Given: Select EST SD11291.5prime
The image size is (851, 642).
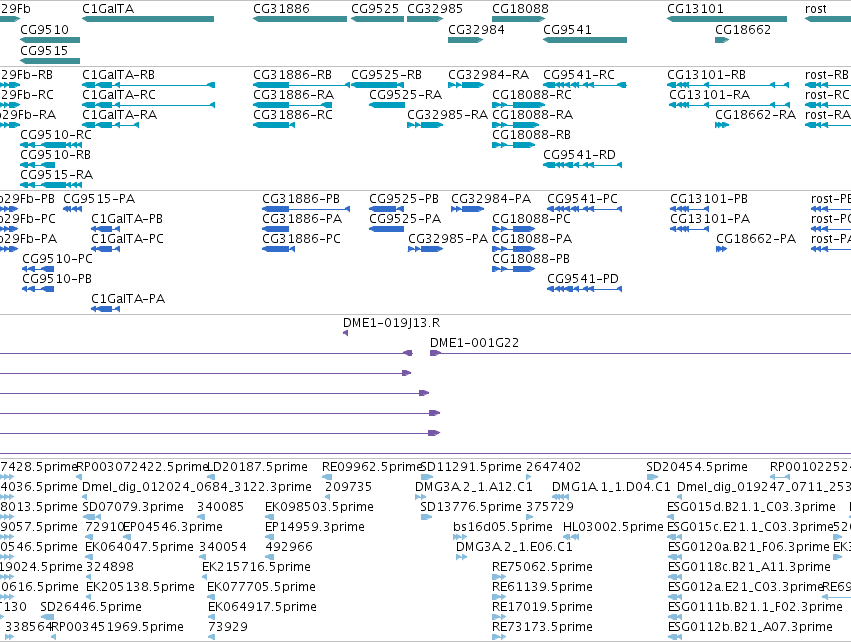Looking at the screenshot, I should 471,467.
